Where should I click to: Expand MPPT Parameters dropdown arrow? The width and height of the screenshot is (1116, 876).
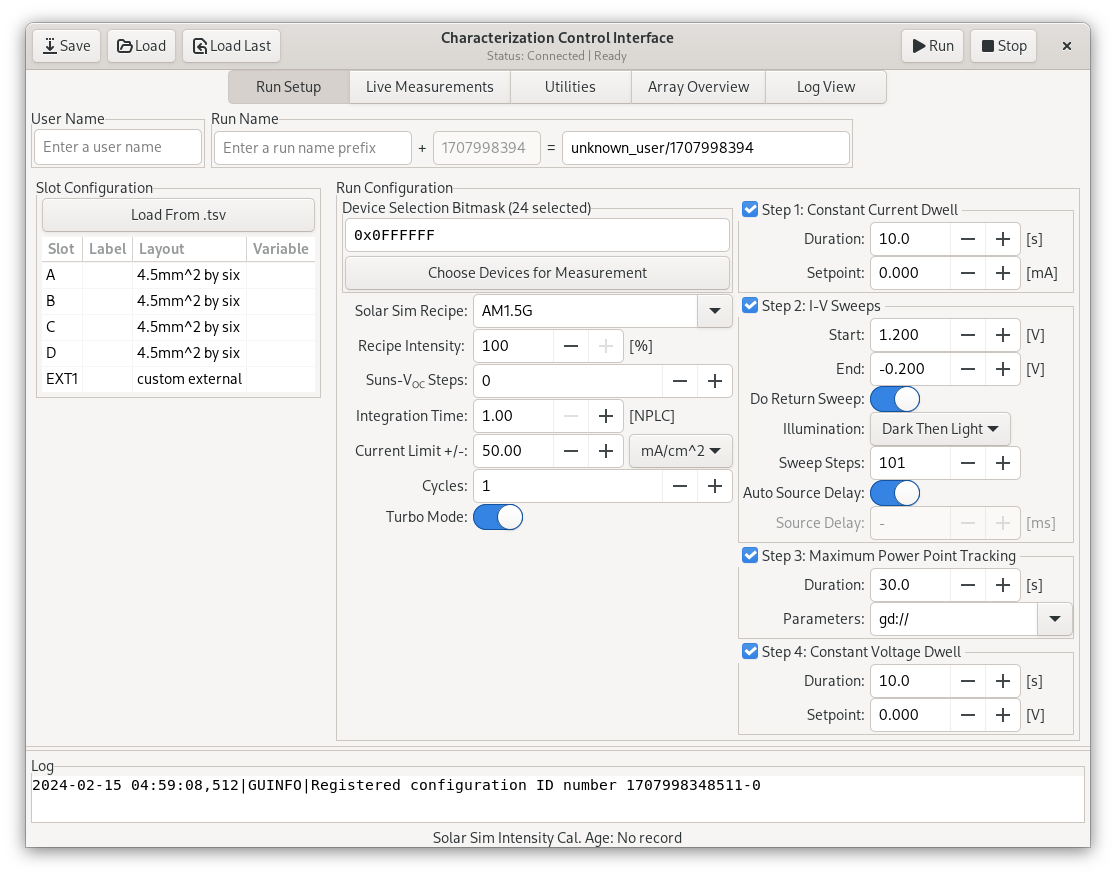click(x=1055, y=619)
